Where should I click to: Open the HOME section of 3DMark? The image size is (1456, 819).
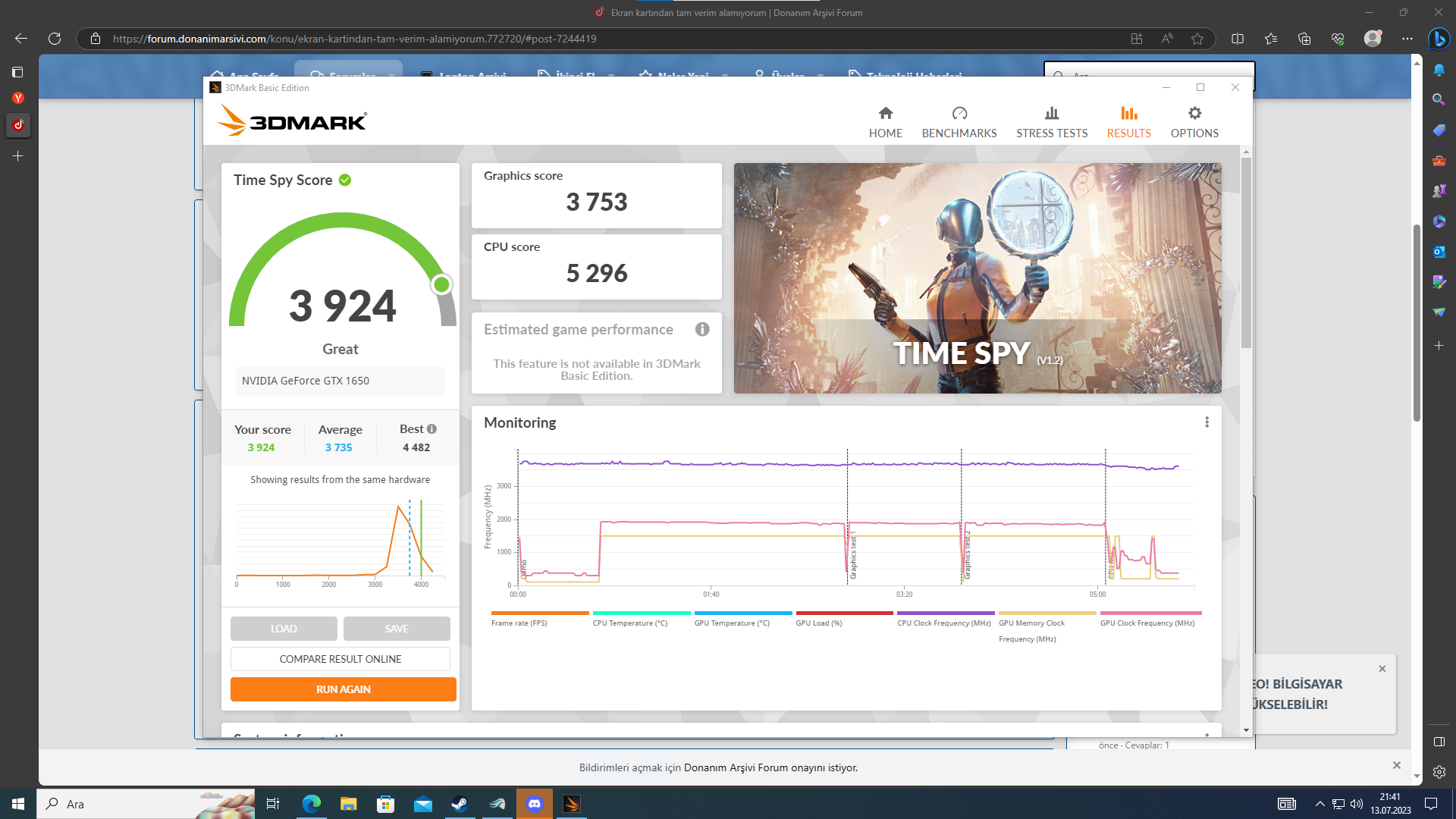tap(885, 122)
